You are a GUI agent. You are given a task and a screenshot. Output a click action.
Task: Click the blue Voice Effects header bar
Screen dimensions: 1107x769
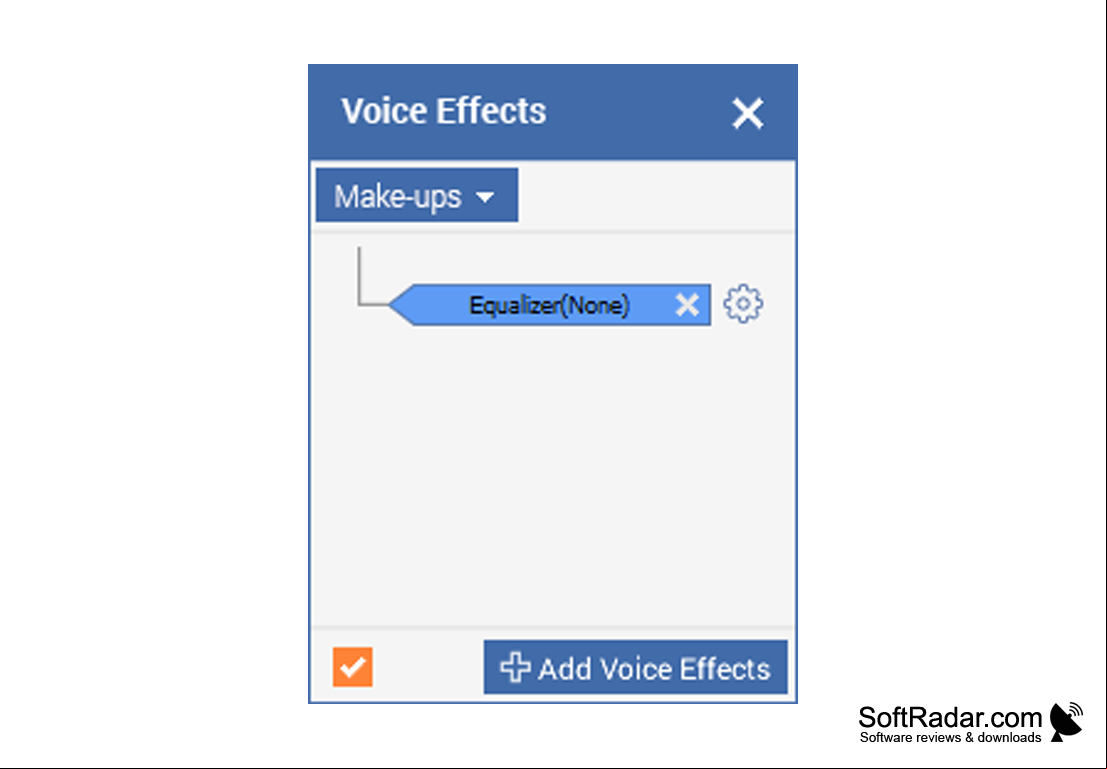click(x=553, y=112)
